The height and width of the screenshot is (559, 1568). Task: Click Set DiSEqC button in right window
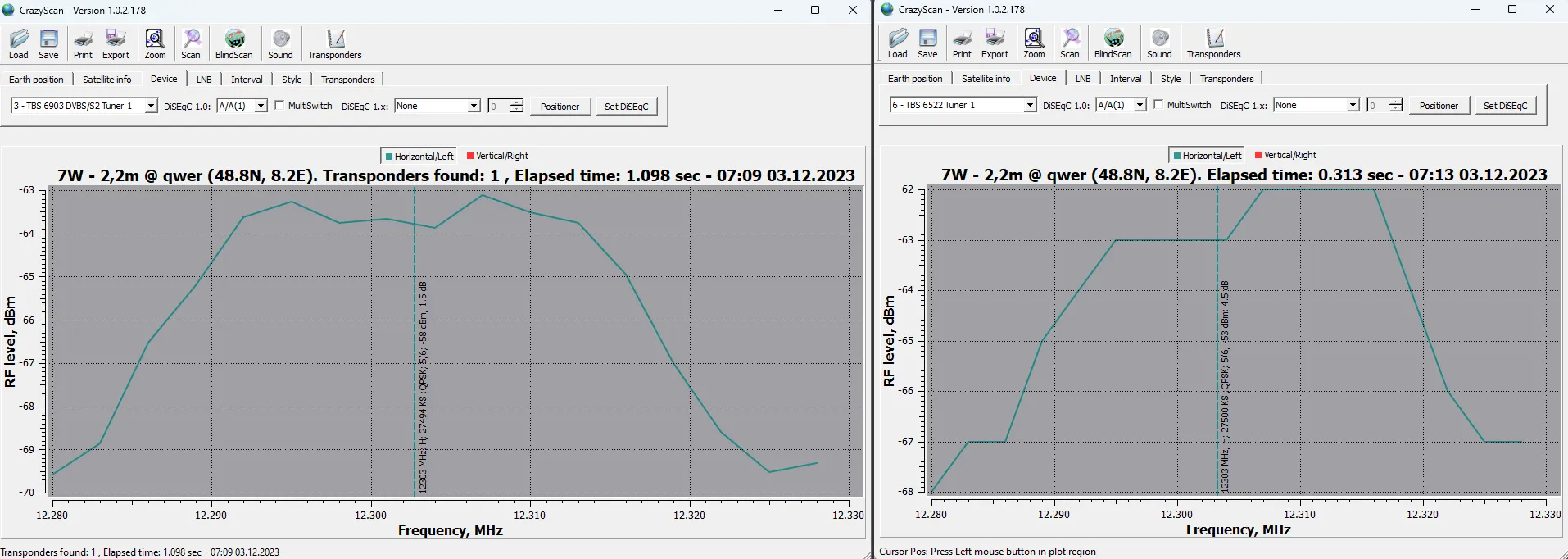pyautogui.click(x=1505, y=105)
